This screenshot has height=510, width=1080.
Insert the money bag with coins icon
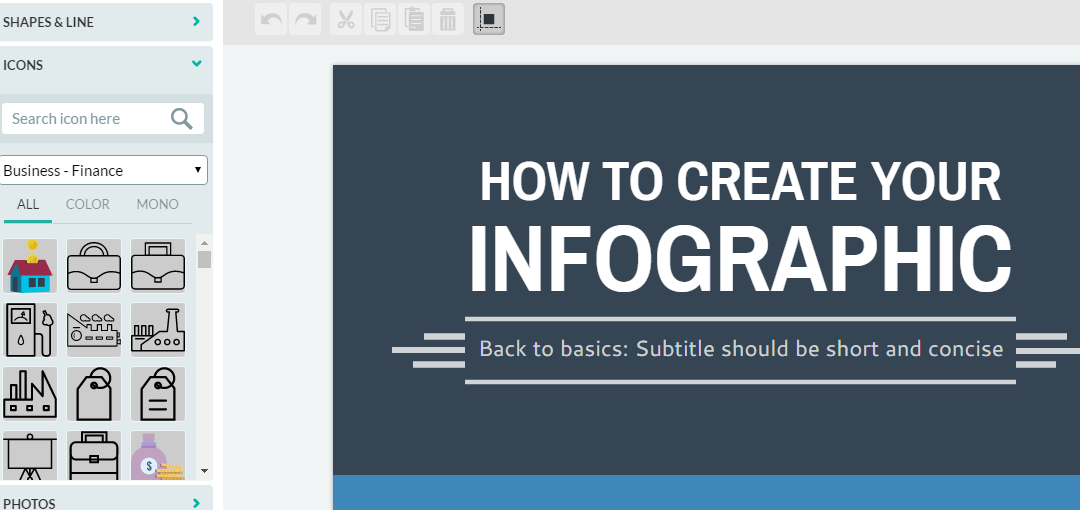coord(158,455)
